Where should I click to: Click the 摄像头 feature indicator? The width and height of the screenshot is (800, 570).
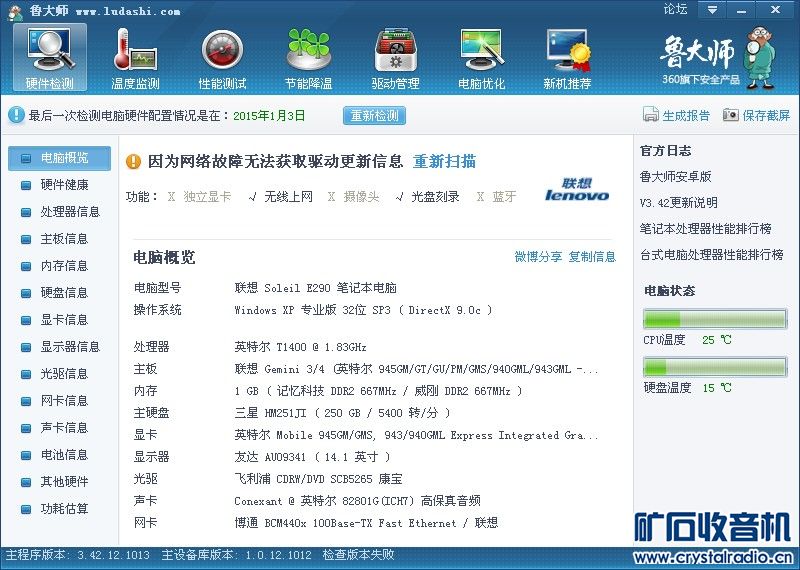click(354, 197)
